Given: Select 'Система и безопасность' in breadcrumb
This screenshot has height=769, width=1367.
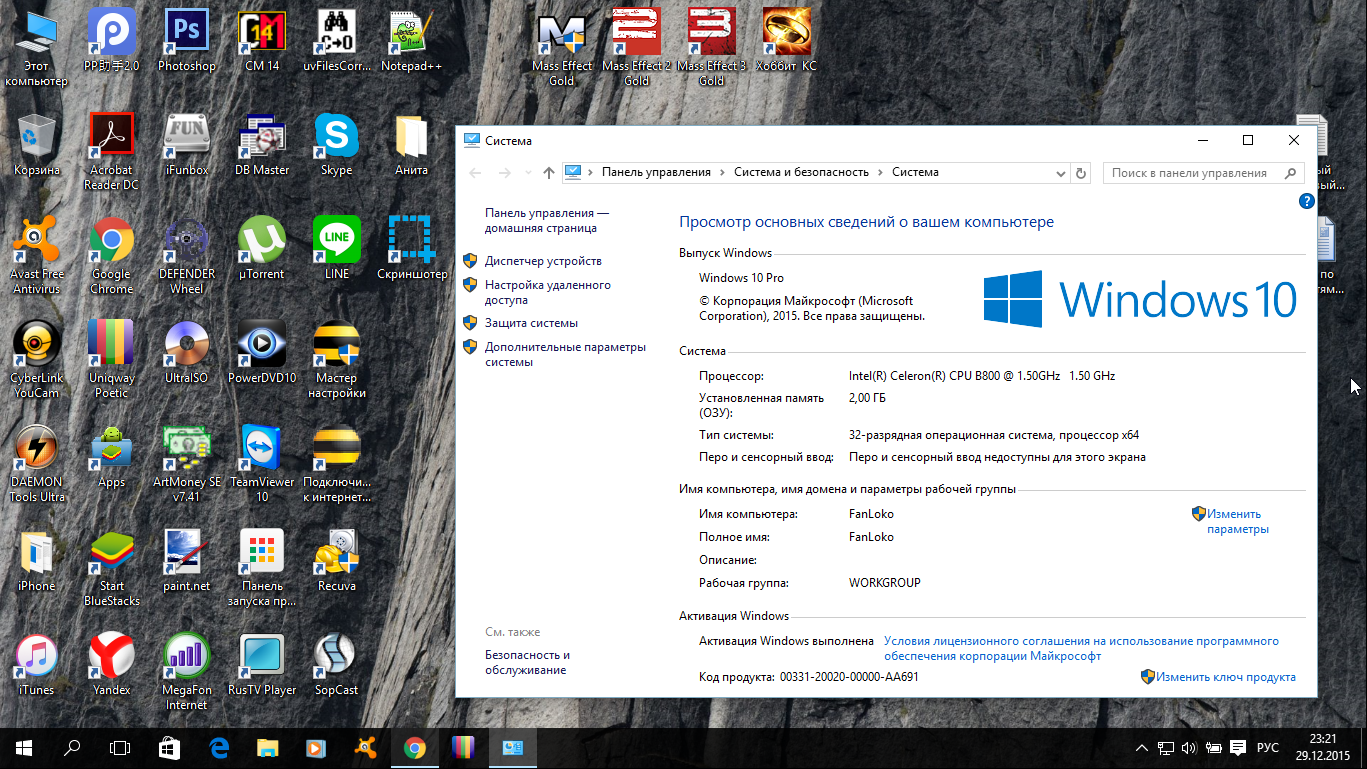Looking at the screenshot, I should 801,172.
